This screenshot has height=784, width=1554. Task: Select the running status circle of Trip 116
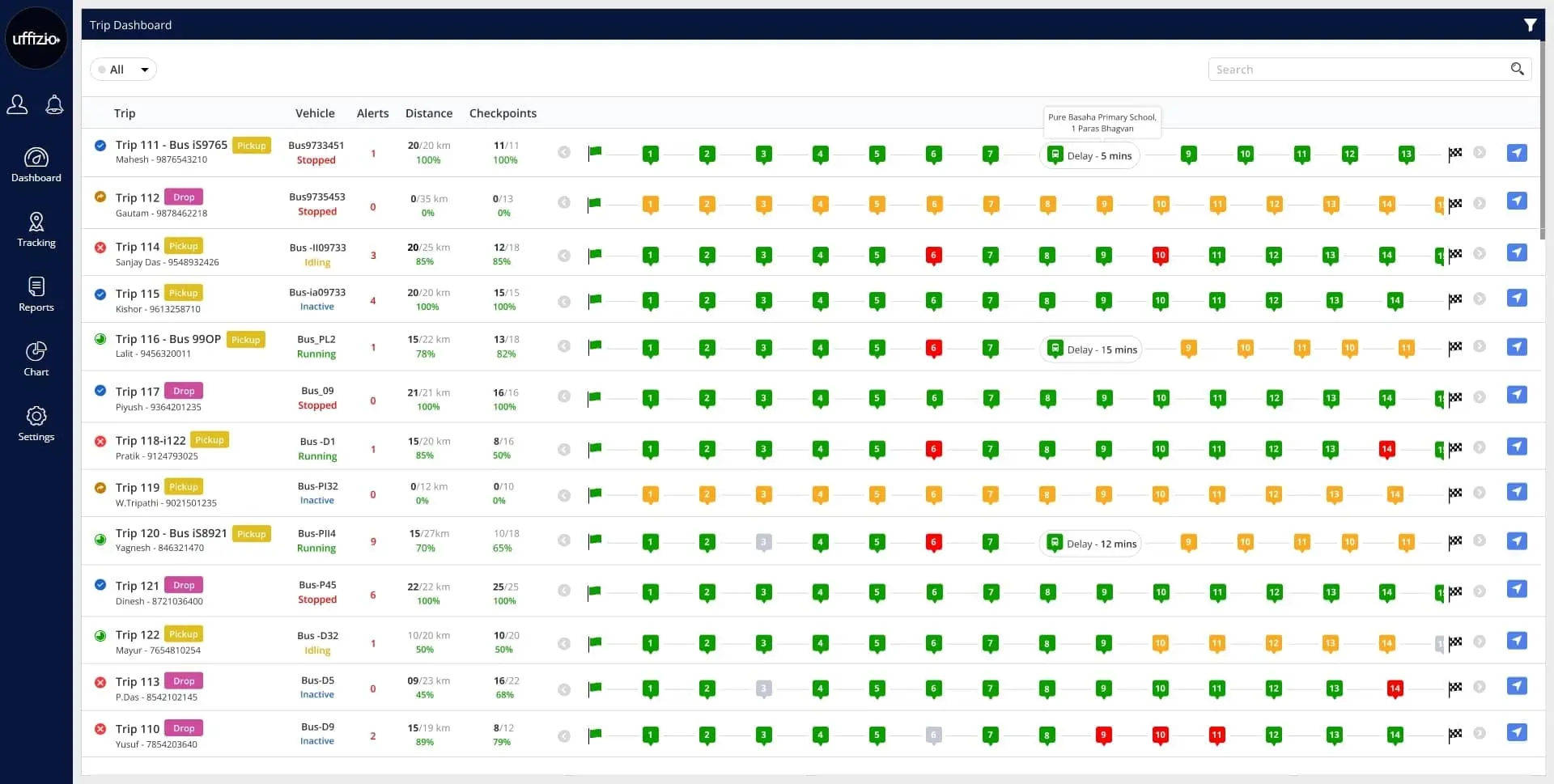pos(100,340)
